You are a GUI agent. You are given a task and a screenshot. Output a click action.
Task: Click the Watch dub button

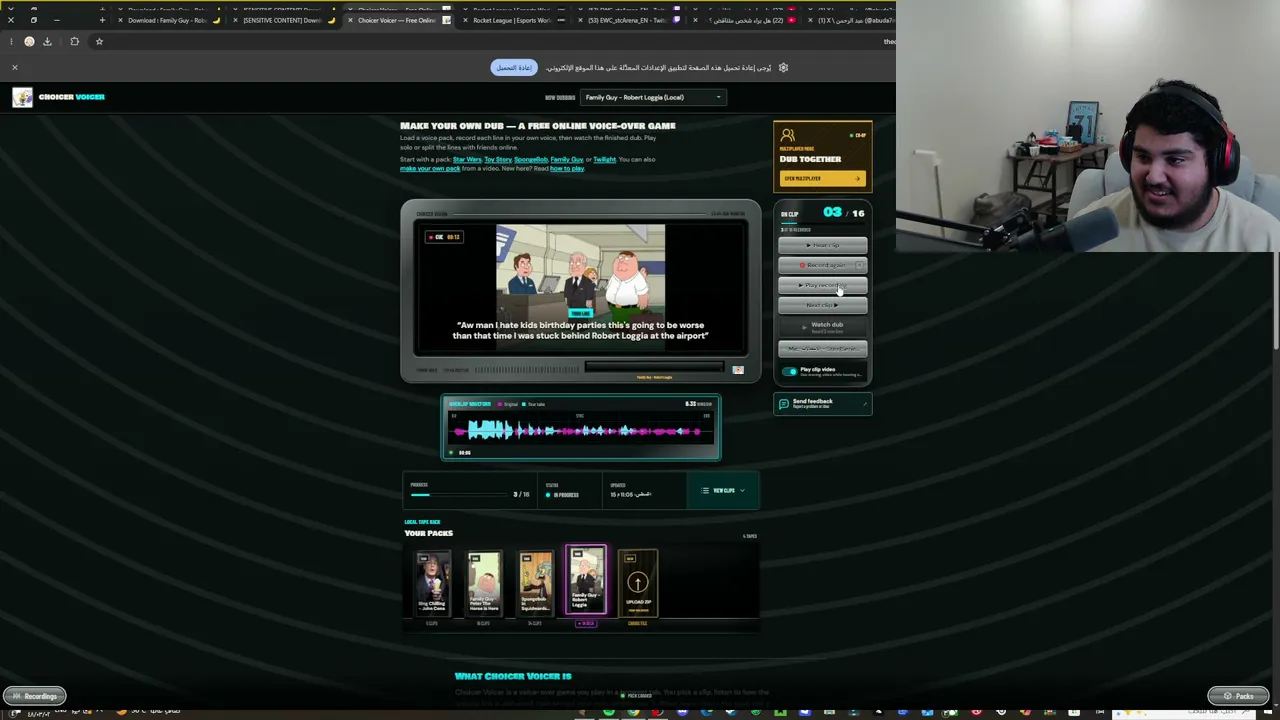[823, 326]
